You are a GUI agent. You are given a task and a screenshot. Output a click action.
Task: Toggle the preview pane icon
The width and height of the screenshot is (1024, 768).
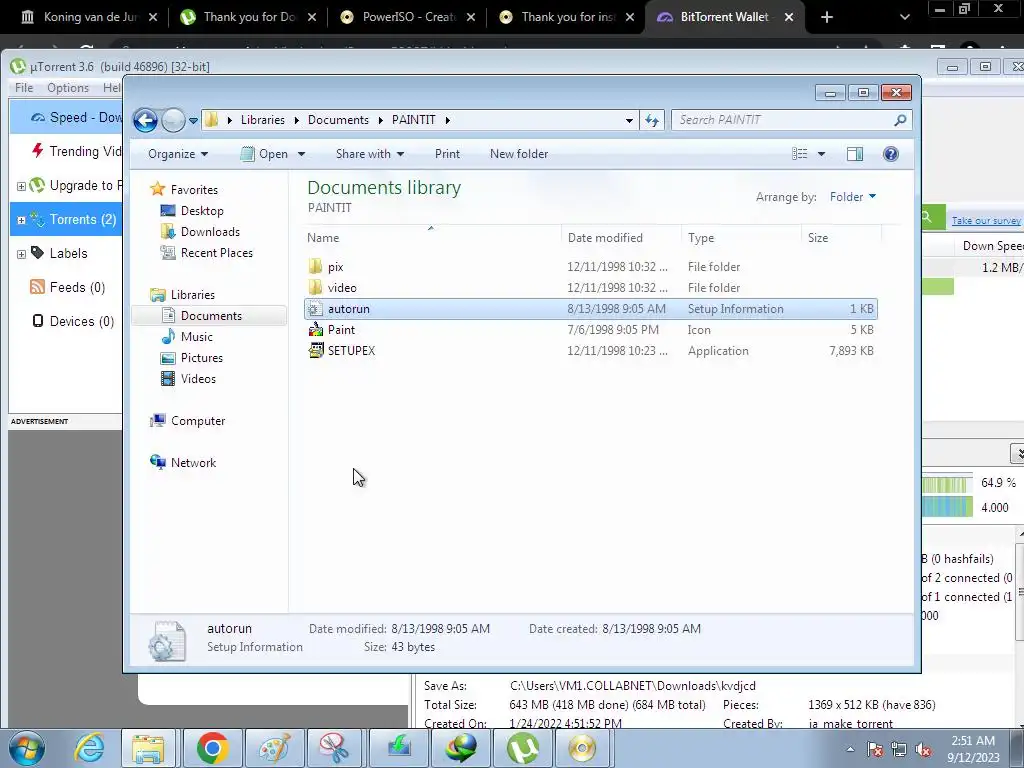(855, 154)
